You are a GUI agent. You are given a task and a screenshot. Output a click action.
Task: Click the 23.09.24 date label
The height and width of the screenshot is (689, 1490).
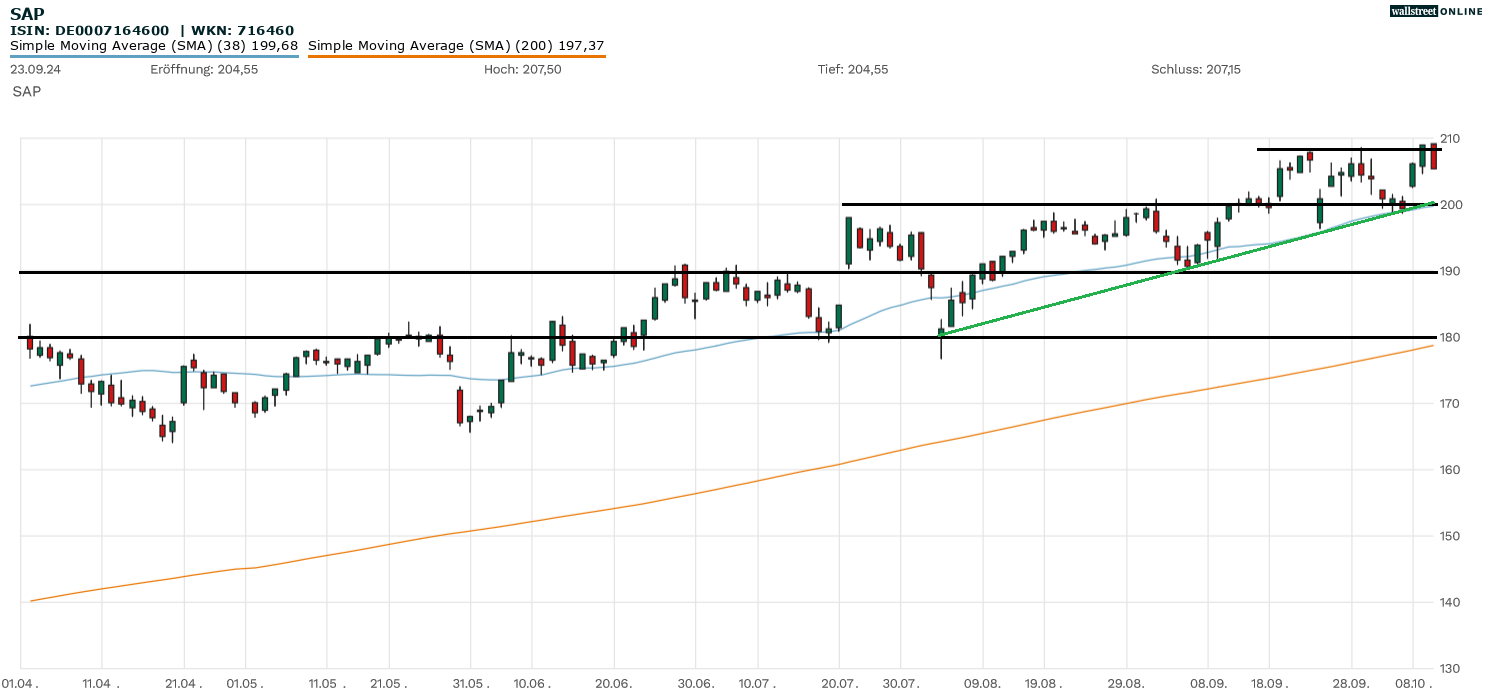point(33,69)
